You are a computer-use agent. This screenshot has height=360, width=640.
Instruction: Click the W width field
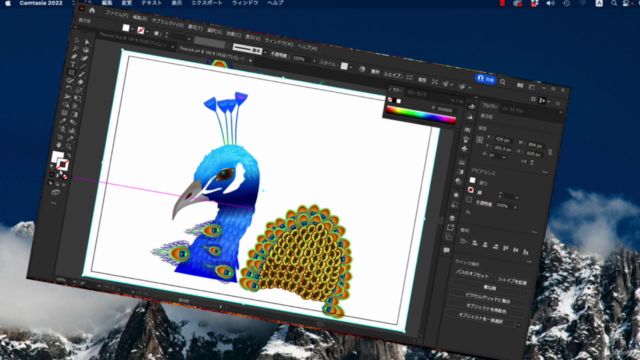(535, 145)
